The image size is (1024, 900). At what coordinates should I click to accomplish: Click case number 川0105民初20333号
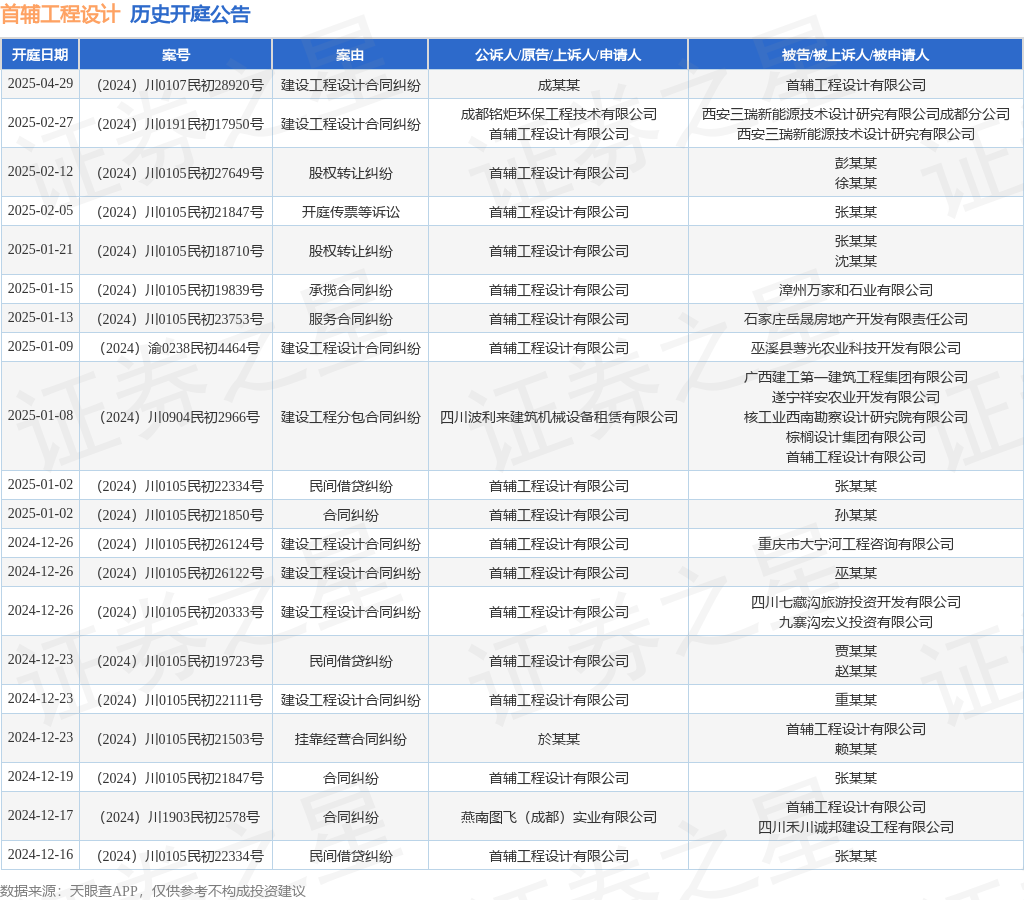click(180, 612)
